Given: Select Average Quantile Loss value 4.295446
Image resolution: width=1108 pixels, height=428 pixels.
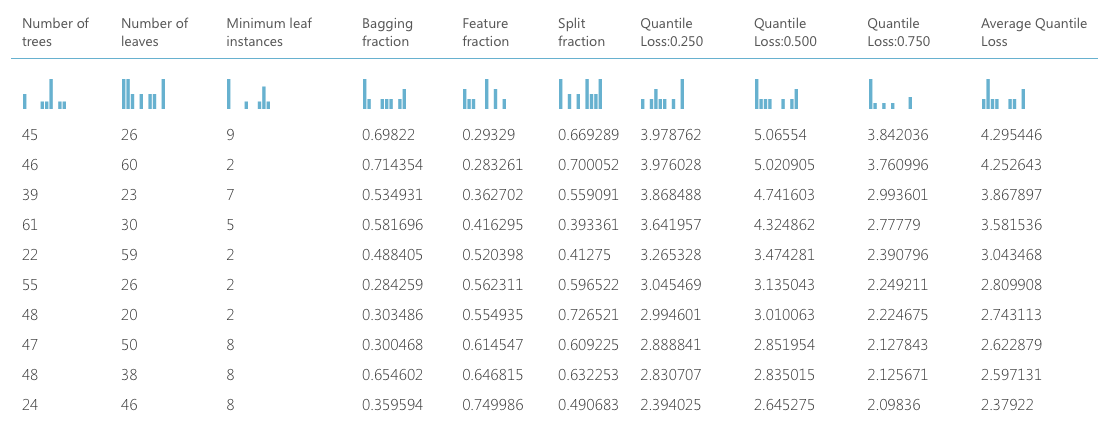Looking at the screenshot, I should [x=1011, y=135].
